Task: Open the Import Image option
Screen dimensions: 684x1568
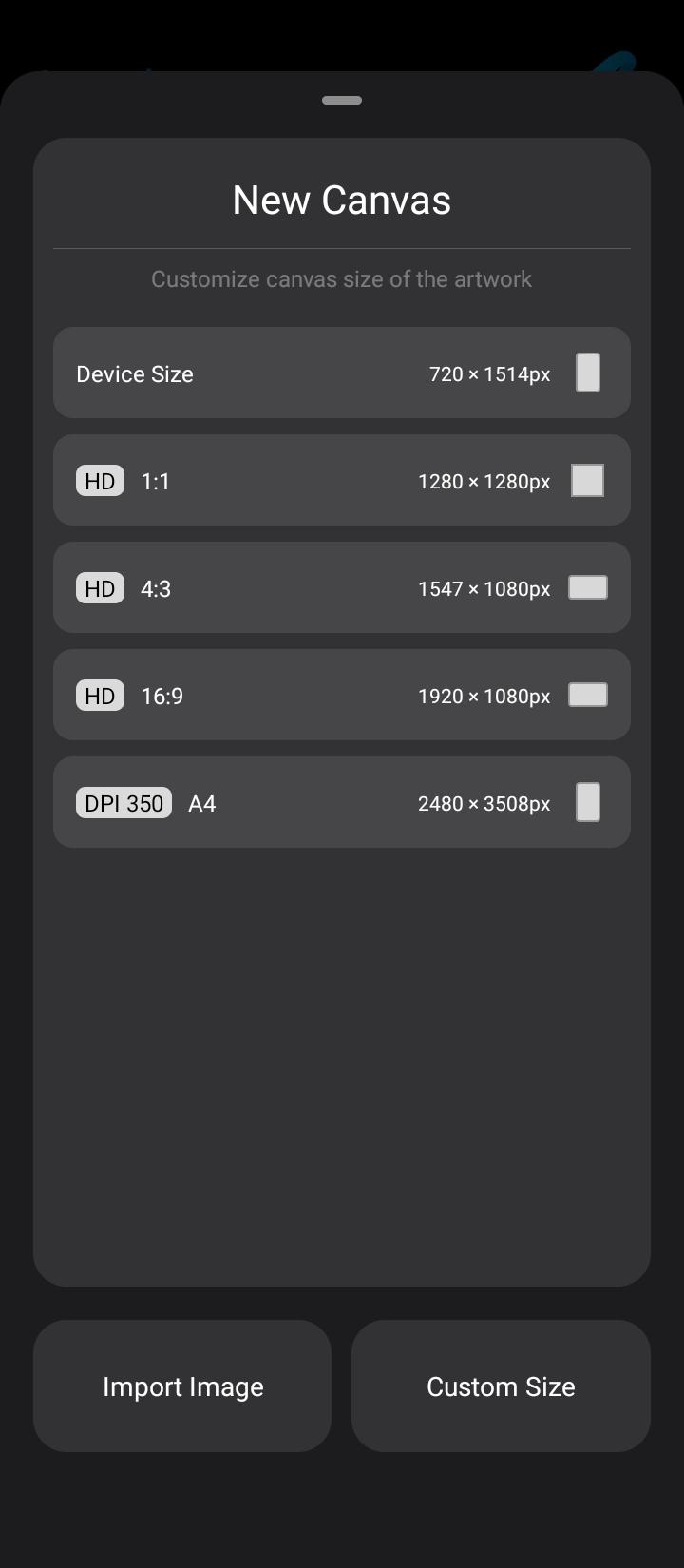Action: (182, 1386)
